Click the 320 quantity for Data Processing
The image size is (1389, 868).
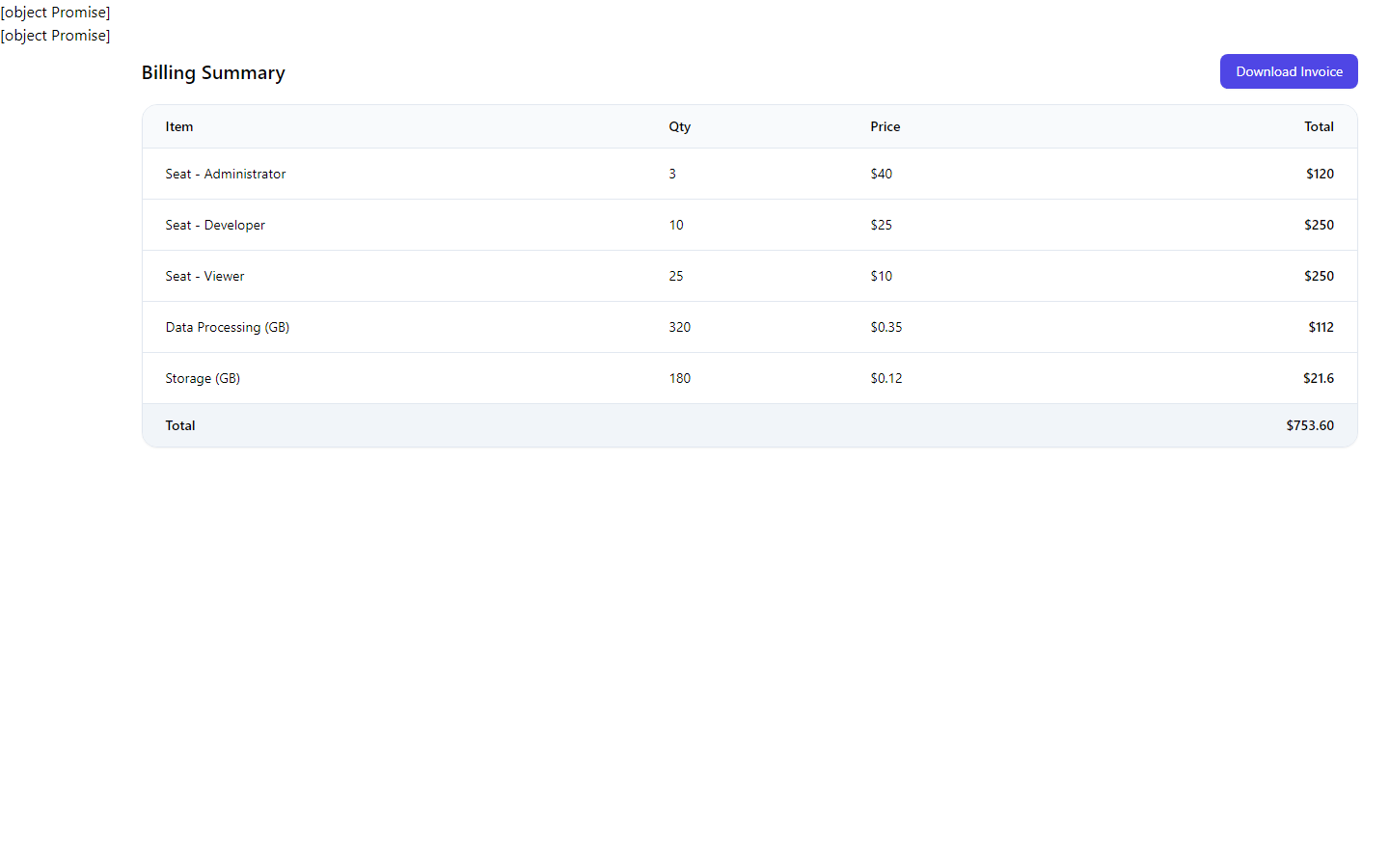(x=679, y=327)
